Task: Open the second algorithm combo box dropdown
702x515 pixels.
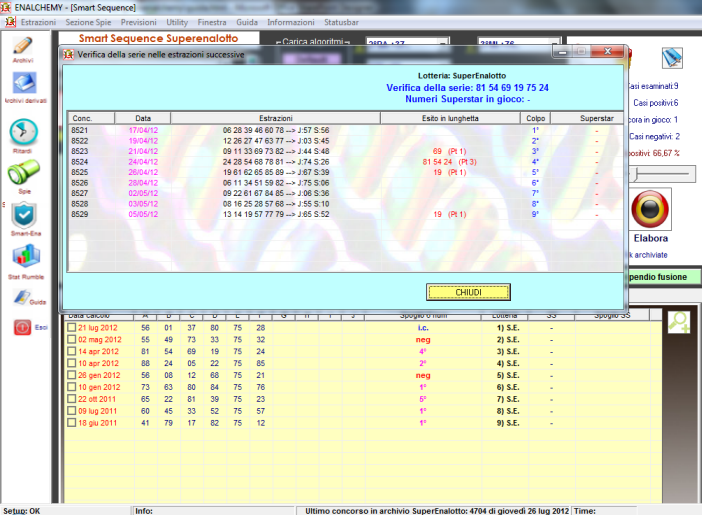Action: coord(555,42)
